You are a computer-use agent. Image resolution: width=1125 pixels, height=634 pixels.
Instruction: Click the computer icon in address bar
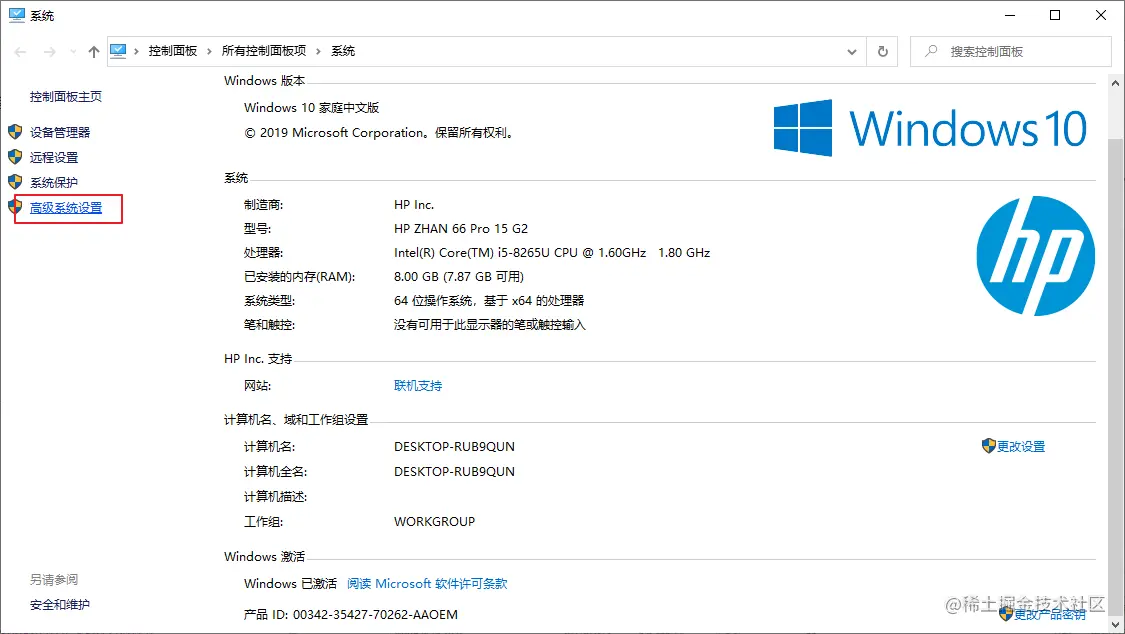118,51
